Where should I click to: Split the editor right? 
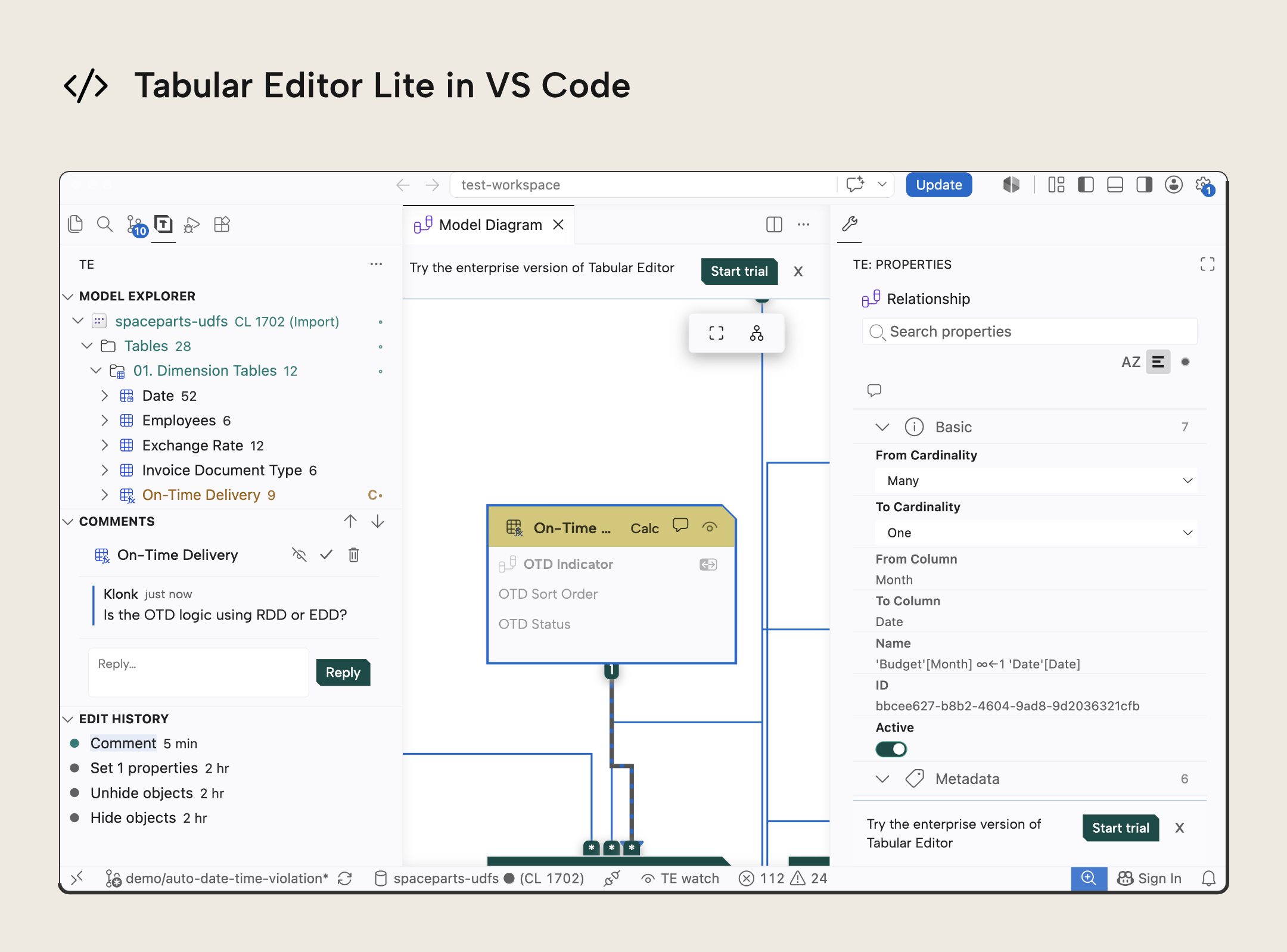(x=774, y=225)
